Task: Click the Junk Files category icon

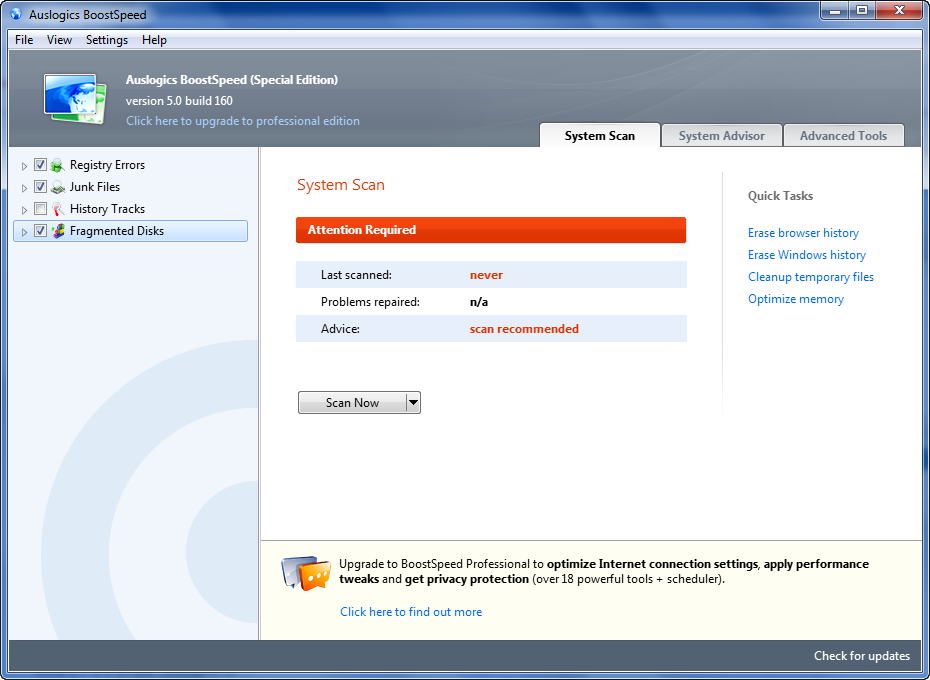Action: tap(58, 187)
